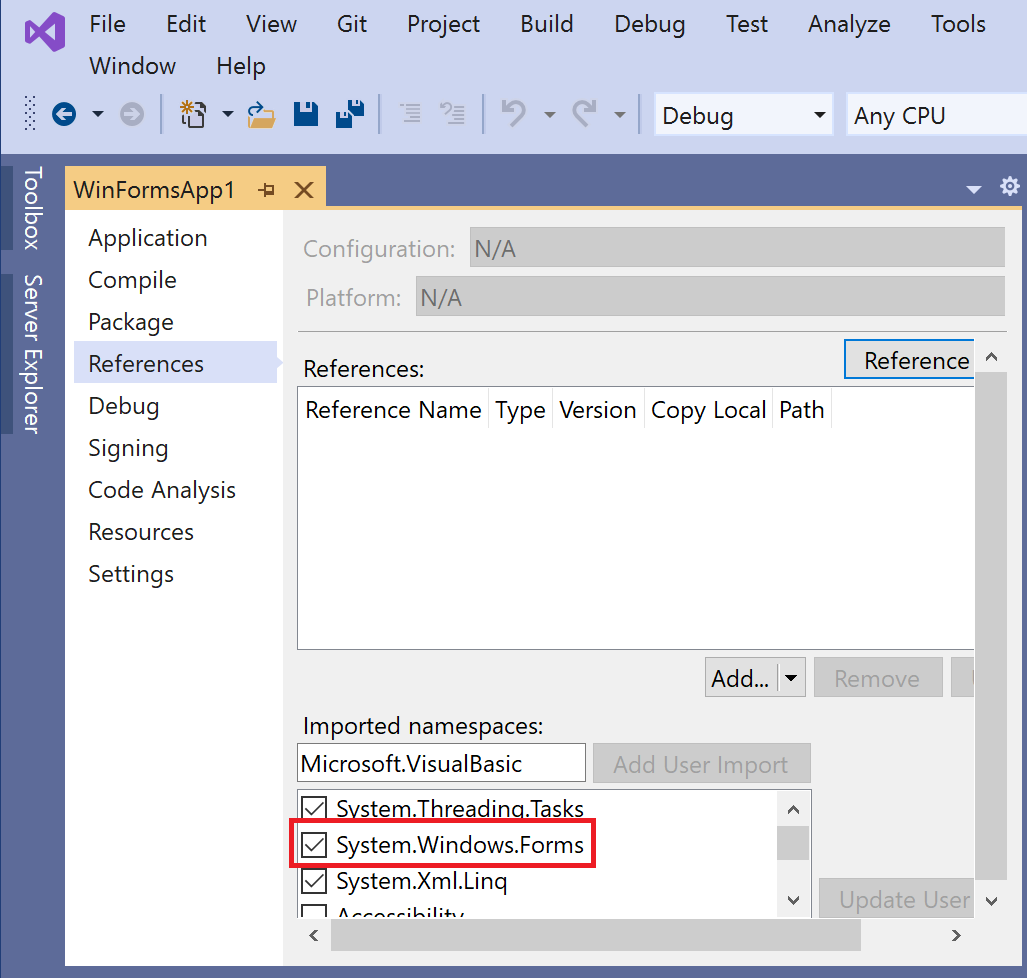The width and height of the screenshot is (1027, 978).
Task: Toggle the System.Threading.Tasks checkbox
Action: tap(314, 808)
